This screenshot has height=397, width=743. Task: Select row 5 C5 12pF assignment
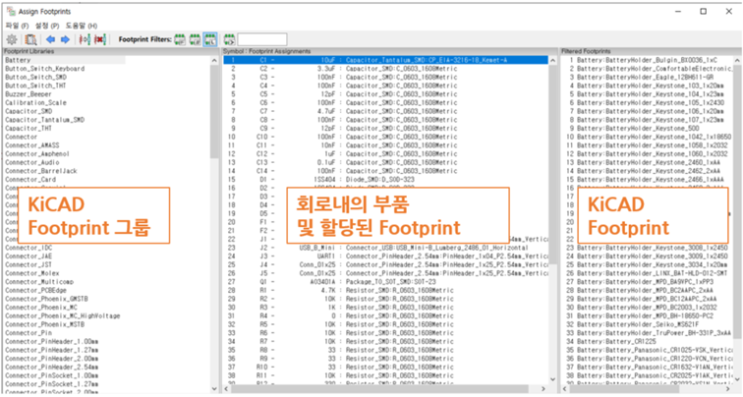coord(386,94)
